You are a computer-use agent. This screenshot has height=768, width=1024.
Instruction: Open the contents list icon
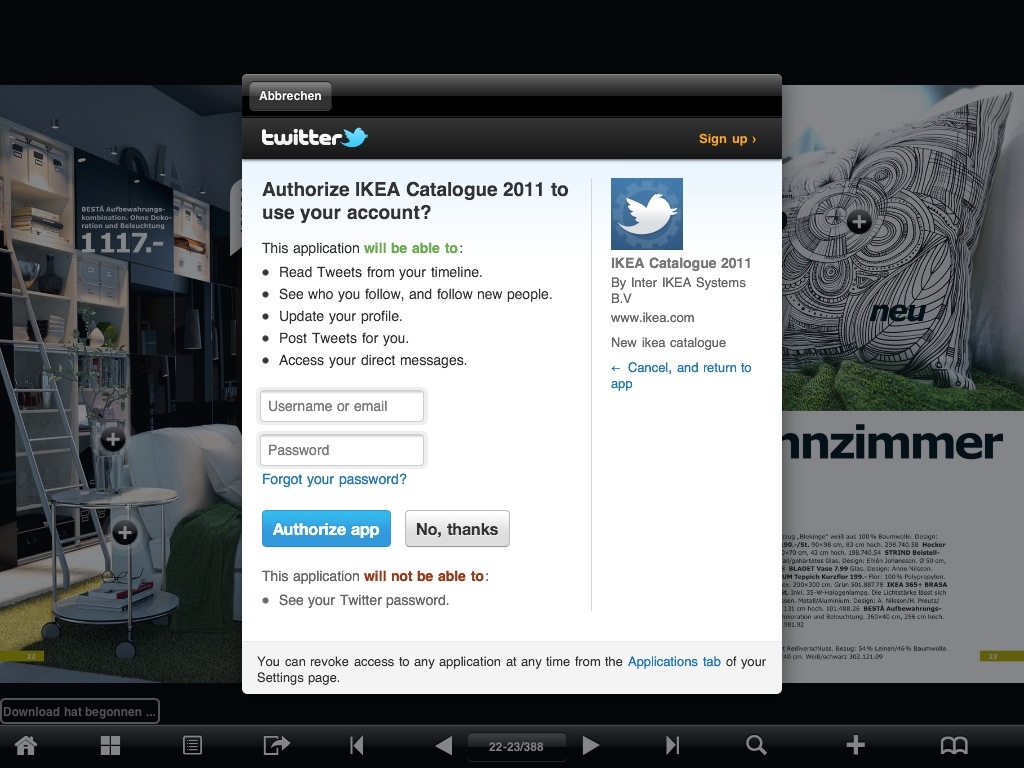coord(193,745)
